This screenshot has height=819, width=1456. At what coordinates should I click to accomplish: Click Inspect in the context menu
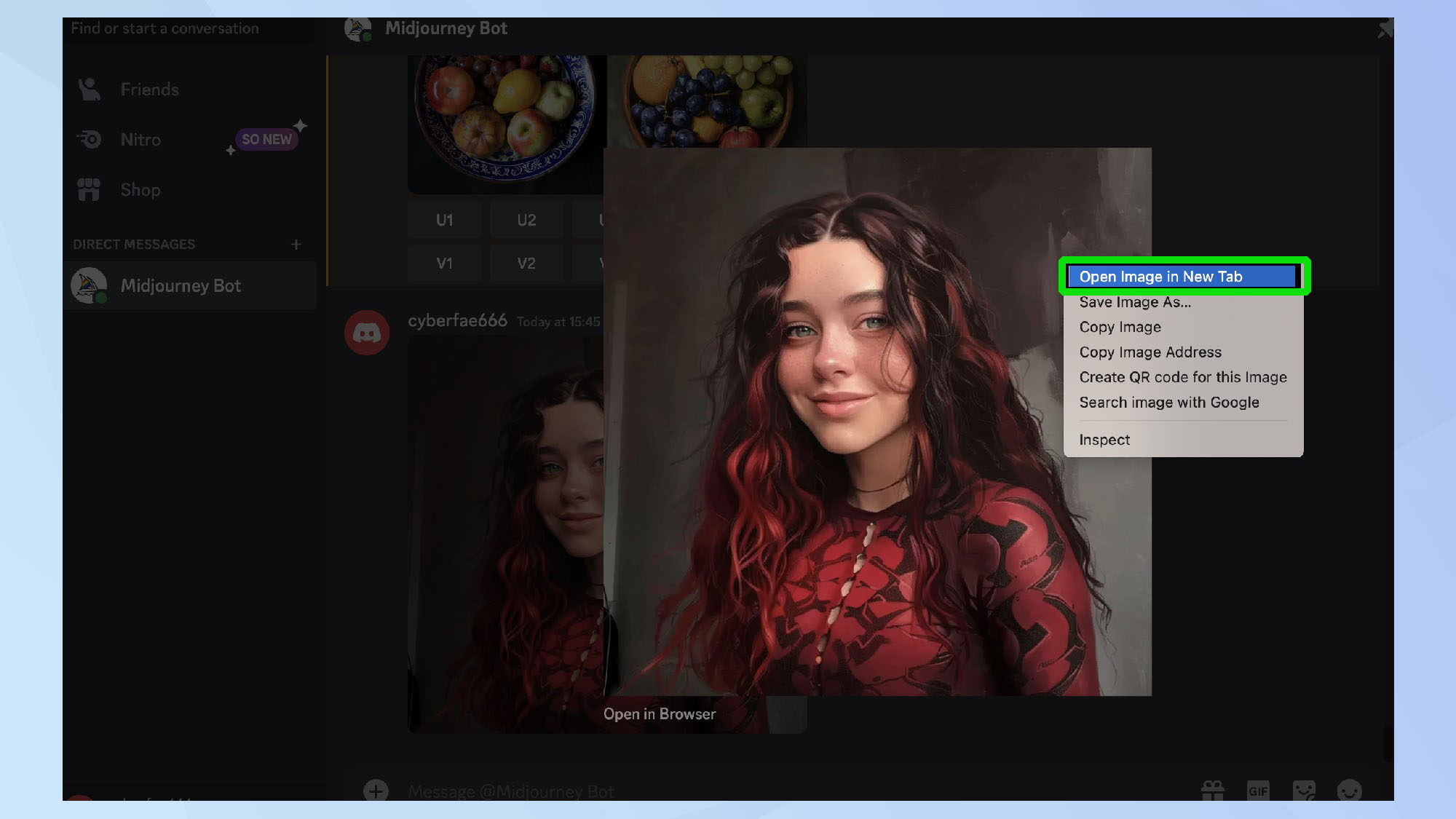(1104, 440)
